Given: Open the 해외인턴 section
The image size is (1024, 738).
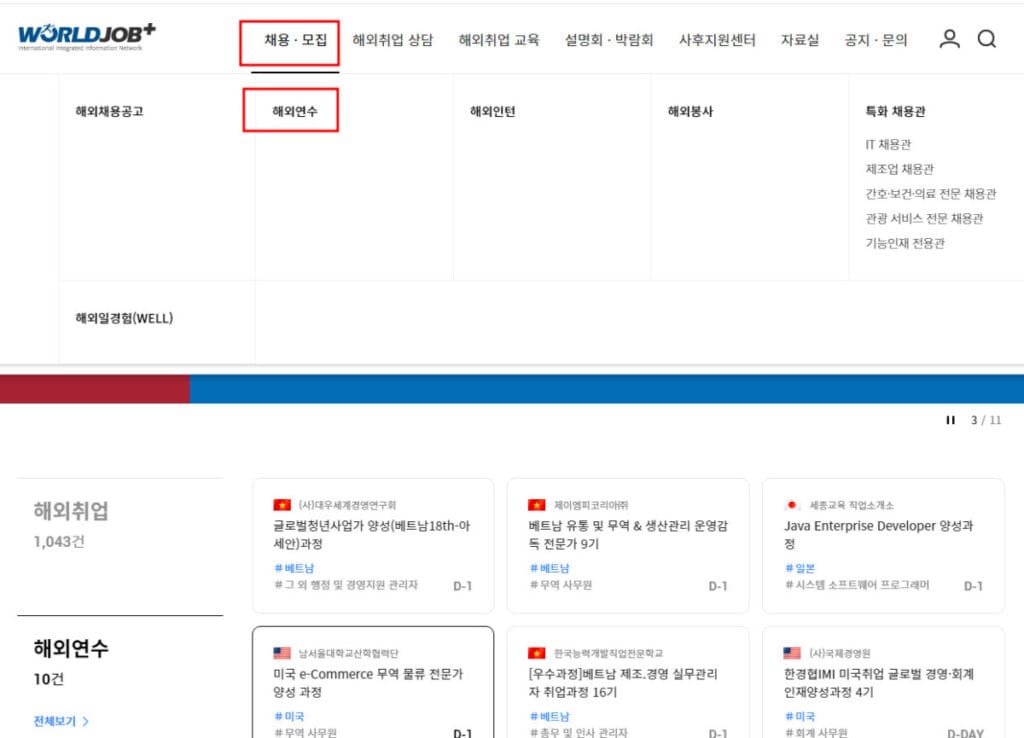Looking at the screenshot, I should (493, 111).
